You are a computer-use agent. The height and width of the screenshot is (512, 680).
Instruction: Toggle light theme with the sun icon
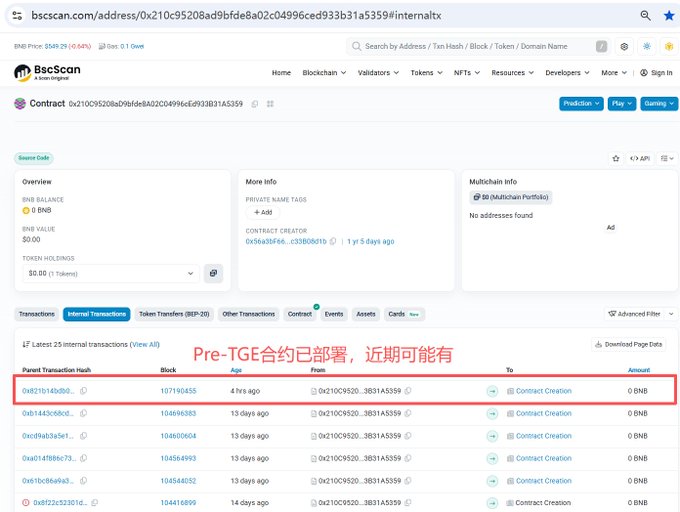click(x=647, y=46)
